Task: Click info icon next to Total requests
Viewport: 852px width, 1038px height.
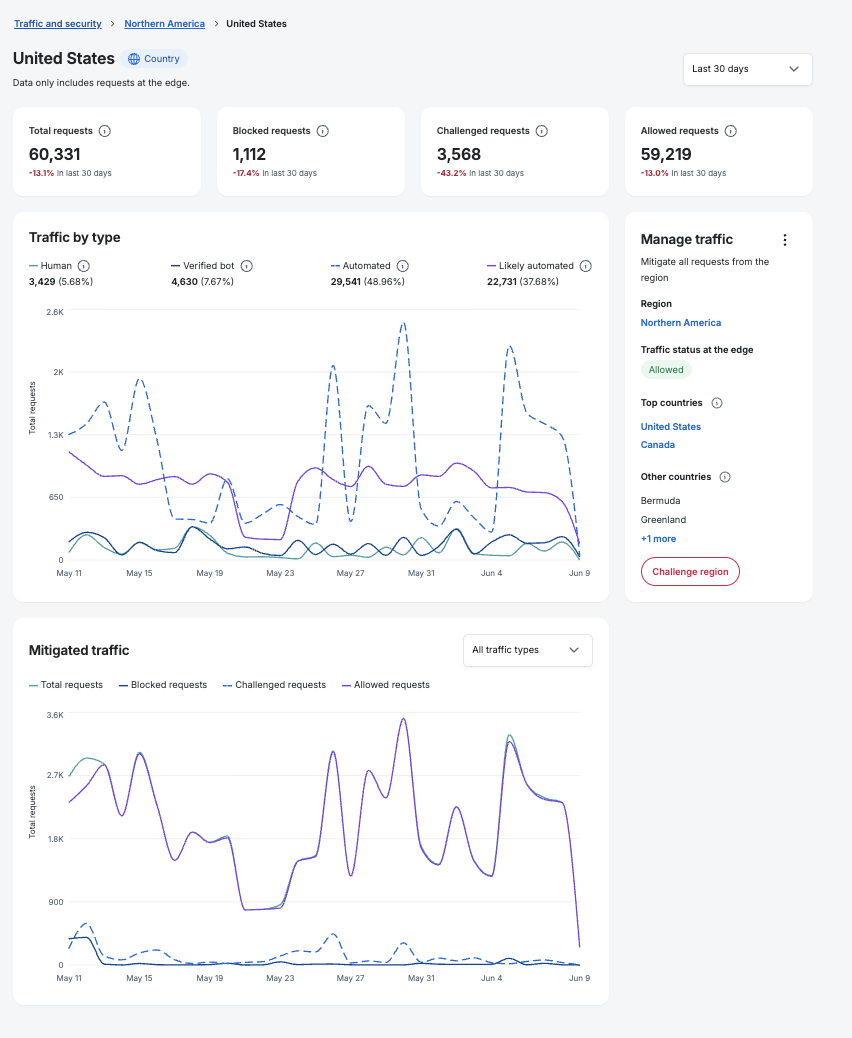Action: pos(105,131)
